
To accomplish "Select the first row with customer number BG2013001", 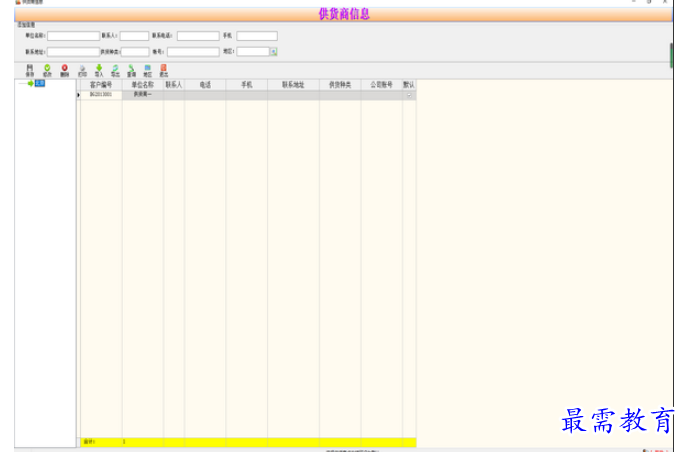I will click(x=100, y=94).
